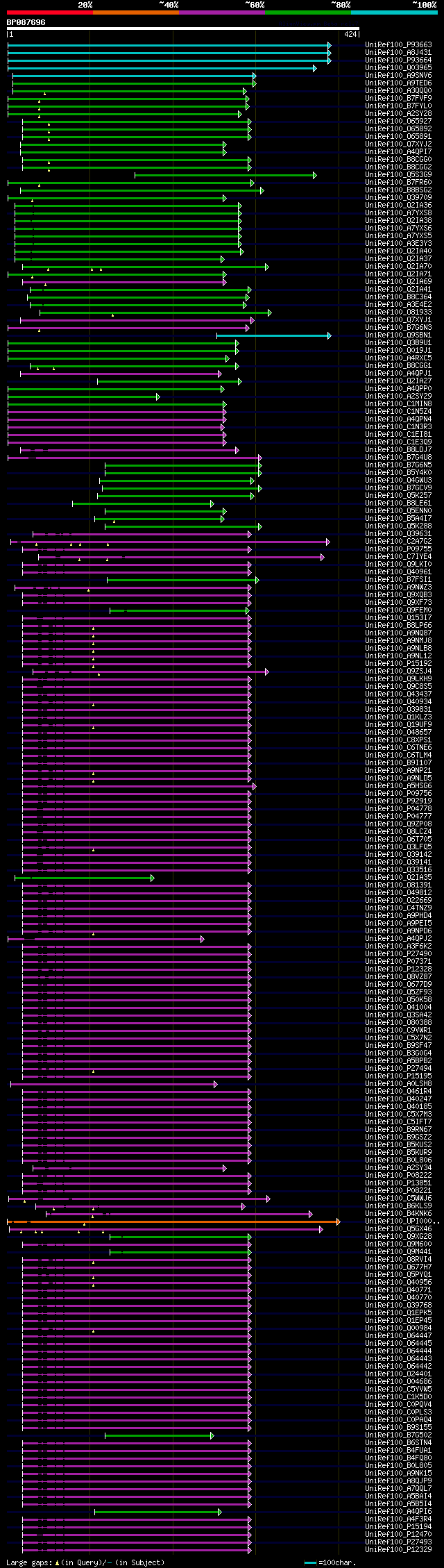Select the UniRef100_Q5S3G9 label
The width and height of the screenshot is (444, 1568).
pyautogui.click(x=398, y=175)
